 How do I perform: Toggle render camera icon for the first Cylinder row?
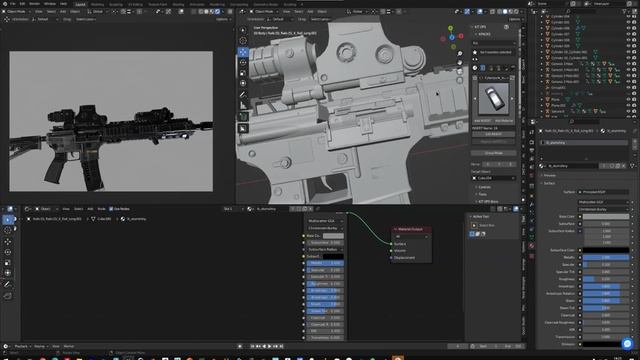634,17
